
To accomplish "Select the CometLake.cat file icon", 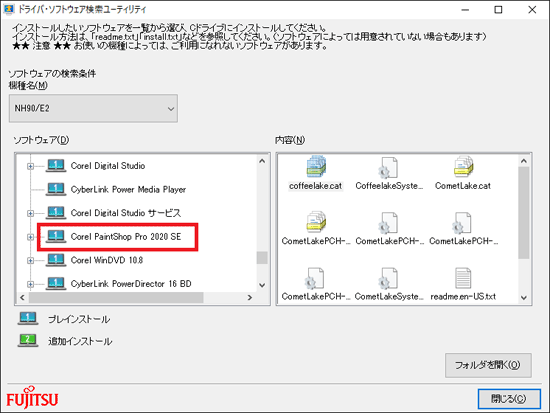I will [x=463, y=167].
